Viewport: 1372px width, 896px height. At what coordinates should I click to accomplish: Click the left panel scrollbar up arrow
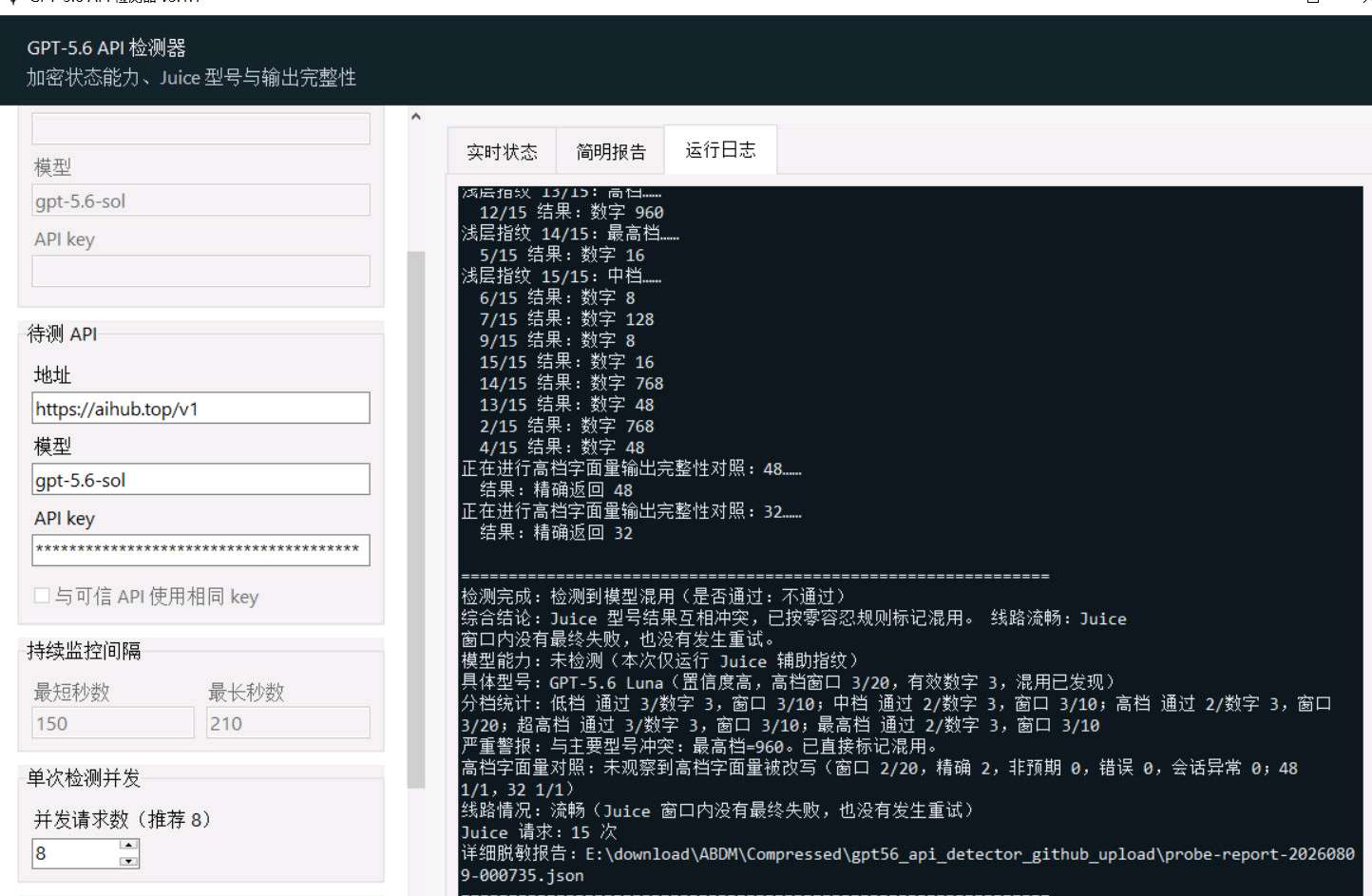[x=415, y=116]
